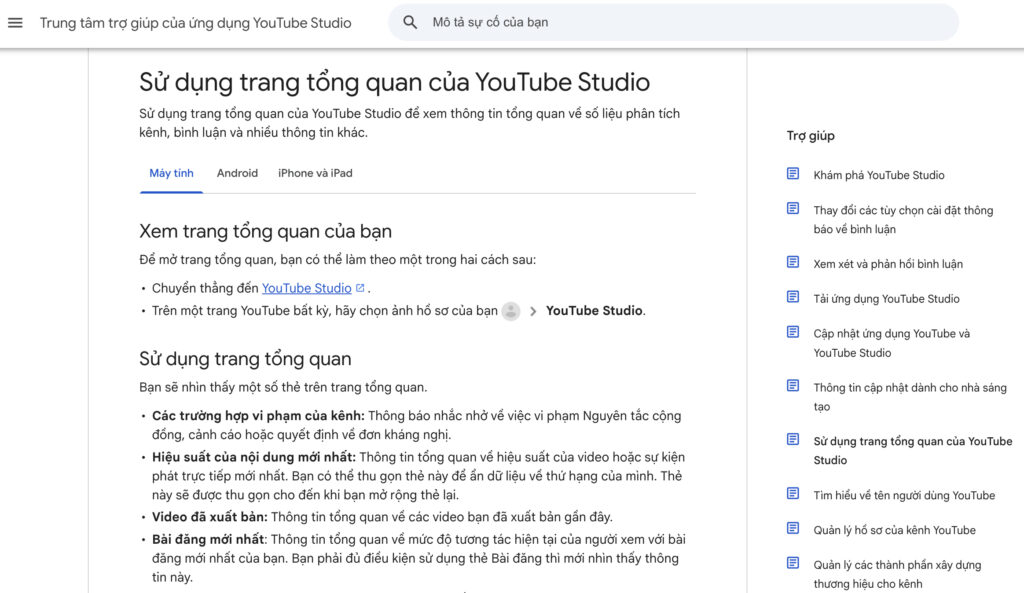Click article icon beside 'Tìm hiểu về tên người dùng'
This screenshot has height=593, width=1024.
[793, 493]
